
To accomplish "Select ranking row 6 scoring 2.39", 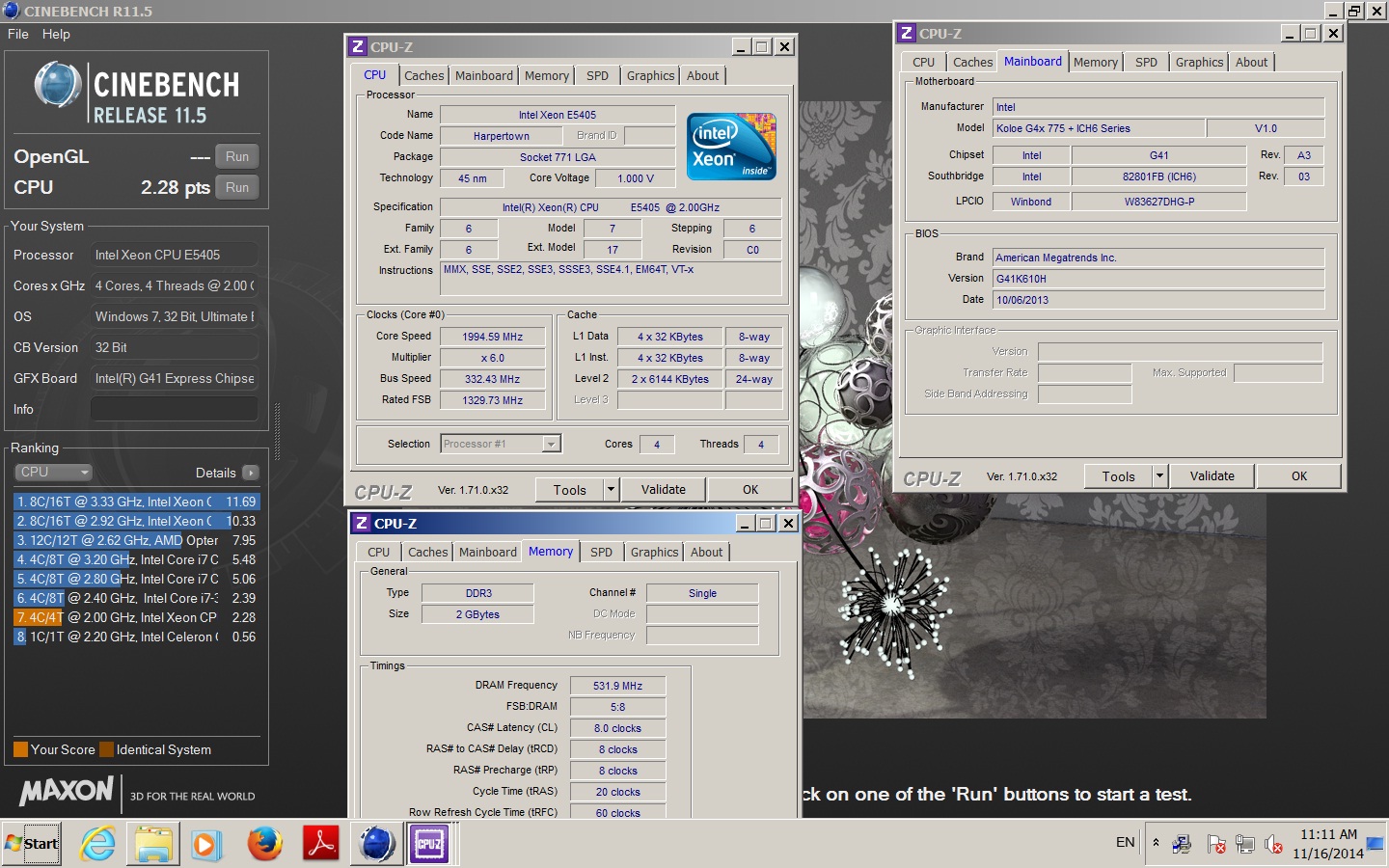I will (137, 598).
